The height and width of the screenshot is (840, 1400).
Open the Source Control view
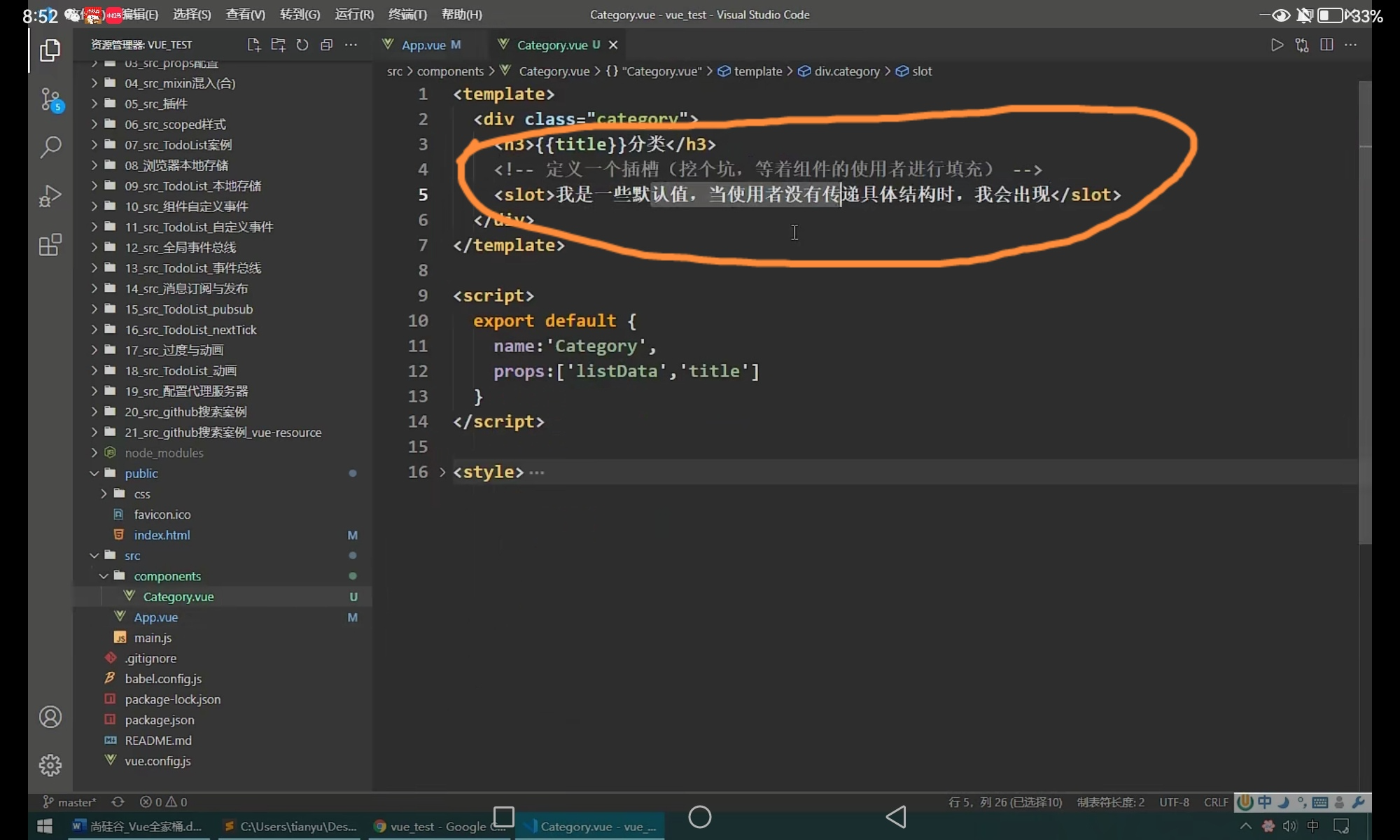pyautogui.click(x=50, y=99)
